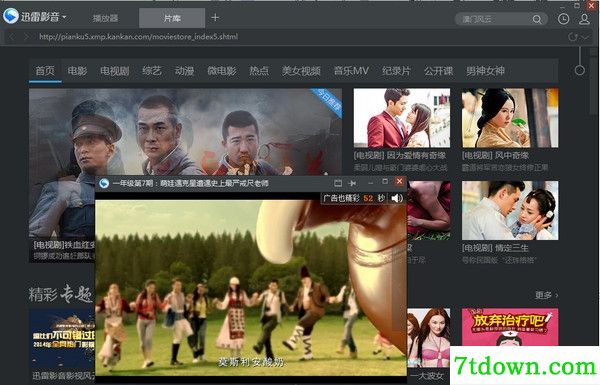Open the 微电影 category
This screenshot has width=600, height=385.
click(x=222, y=71)
